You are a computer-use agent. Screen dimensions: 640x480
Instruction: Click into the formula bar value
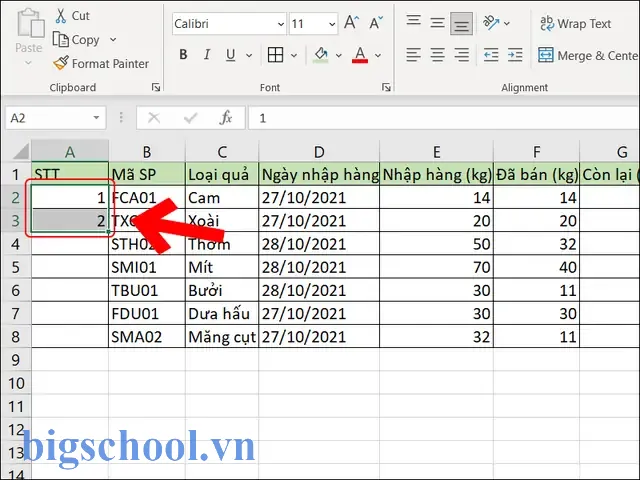[444, 118]
